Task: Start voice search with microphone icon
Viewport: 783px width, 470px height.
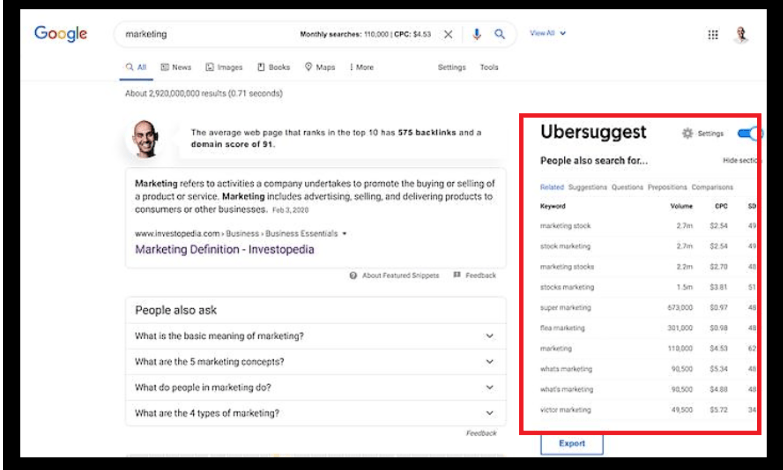Action: pyautogui.click(x=476, y=34)
